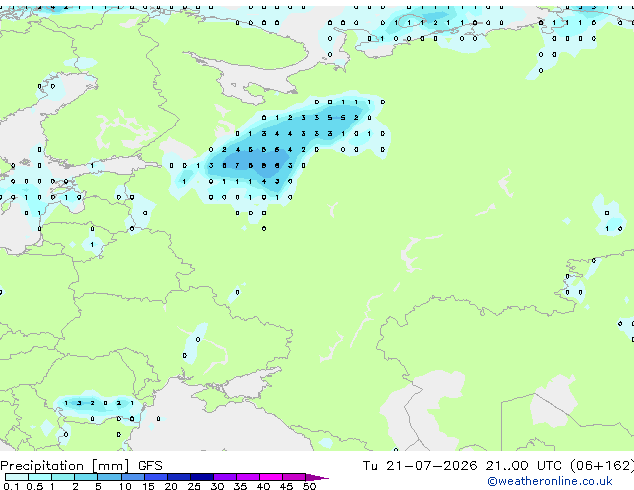The image size is (634, 490).
Task: Click the legend tick label "10"
Action: (125, 486)
